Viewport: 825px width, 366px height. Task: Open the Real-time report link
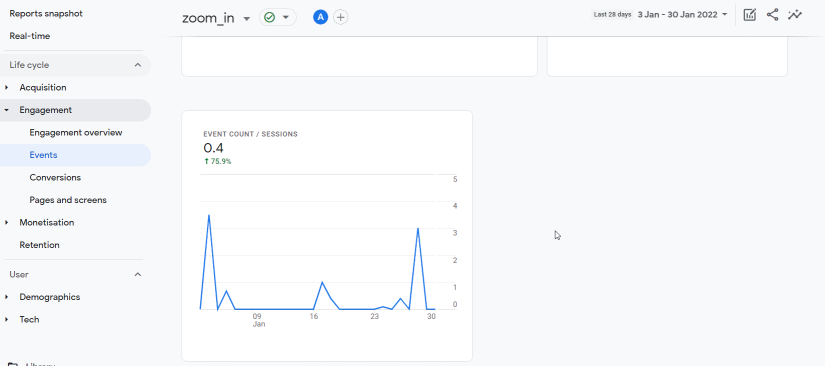tap(30, 36)
